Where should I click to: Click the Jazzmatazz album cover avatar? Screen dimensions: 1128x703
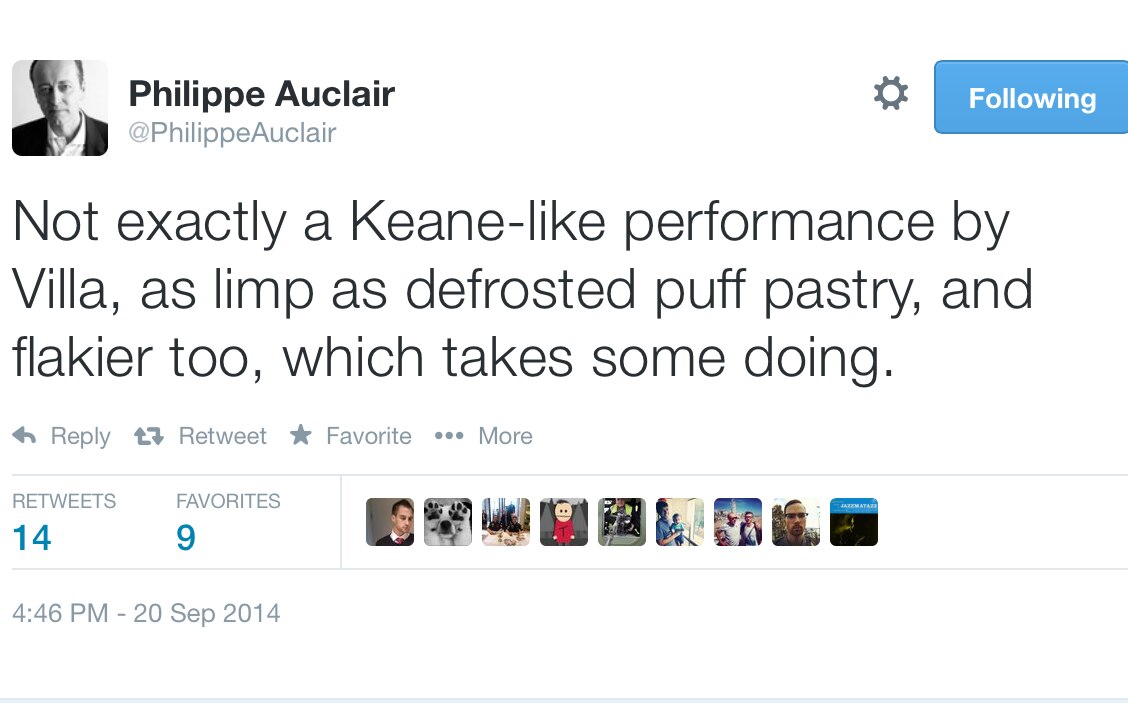coord(854,522)
